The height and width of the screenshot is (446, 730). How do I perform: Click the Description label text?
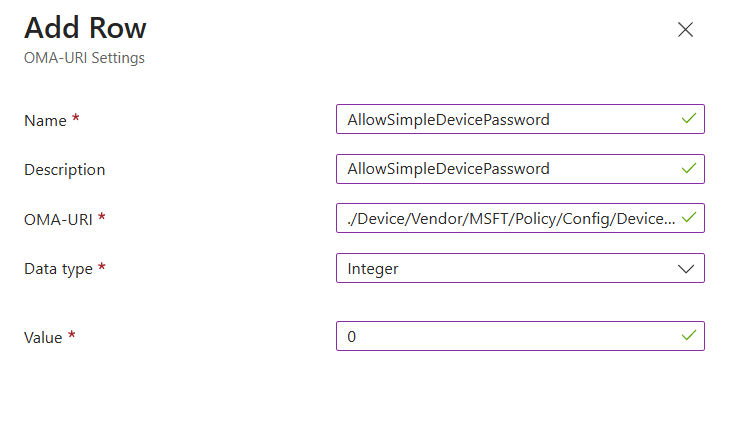tap(64, 170)
